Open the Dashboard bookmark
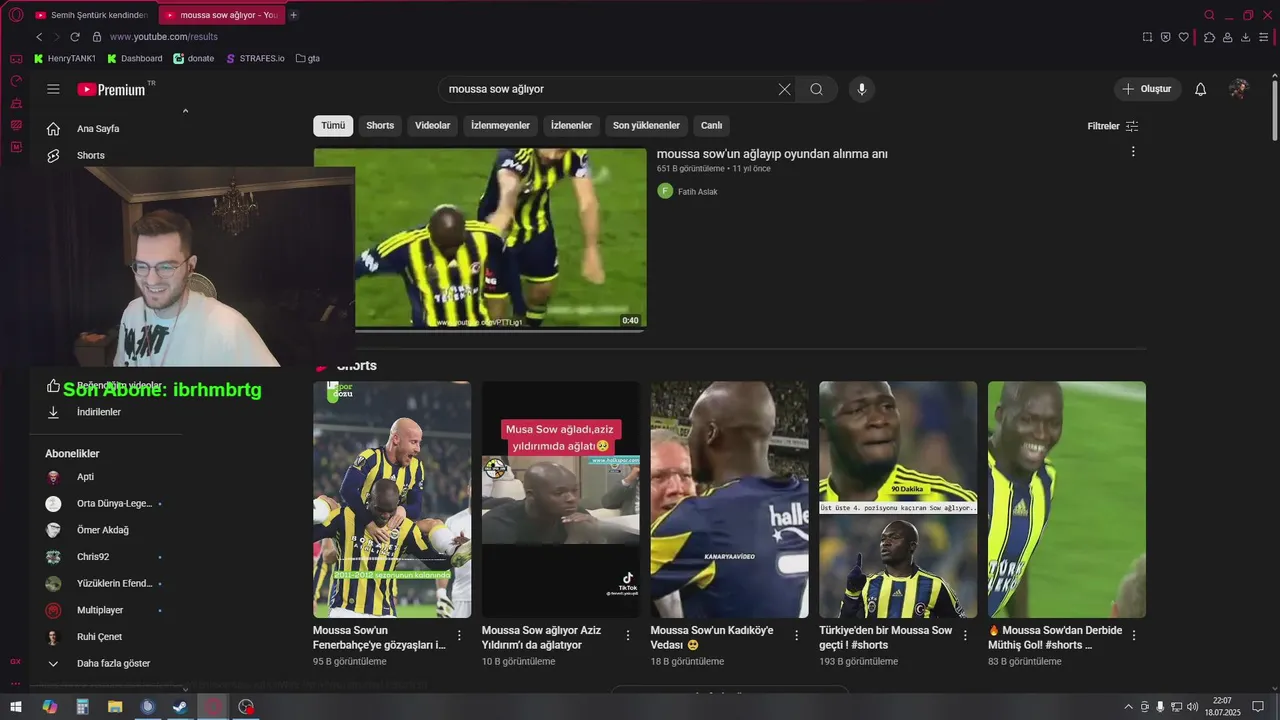 135,59
